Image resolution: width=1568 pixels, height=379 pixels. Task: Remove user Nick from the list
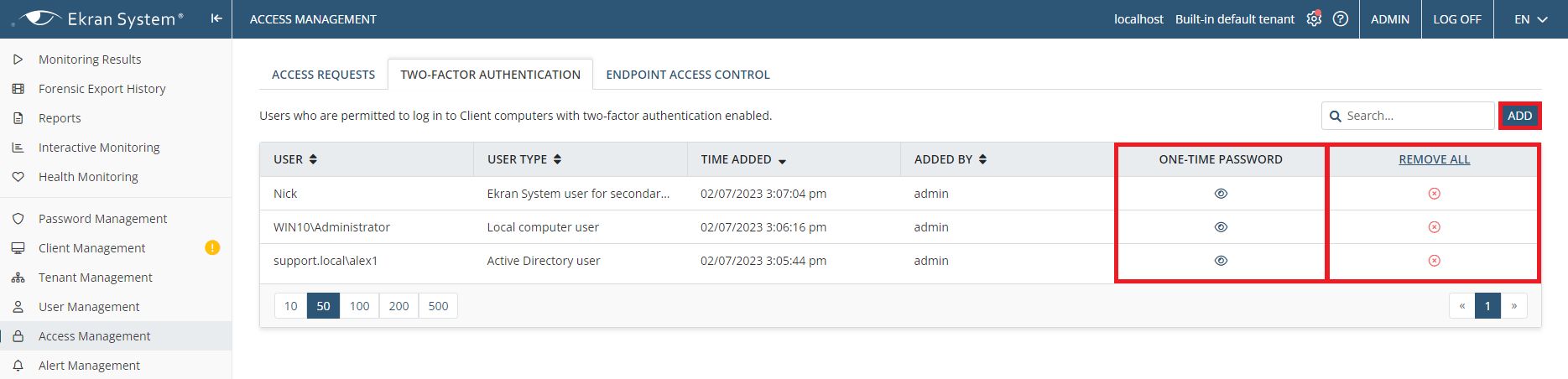point(1434,194)
